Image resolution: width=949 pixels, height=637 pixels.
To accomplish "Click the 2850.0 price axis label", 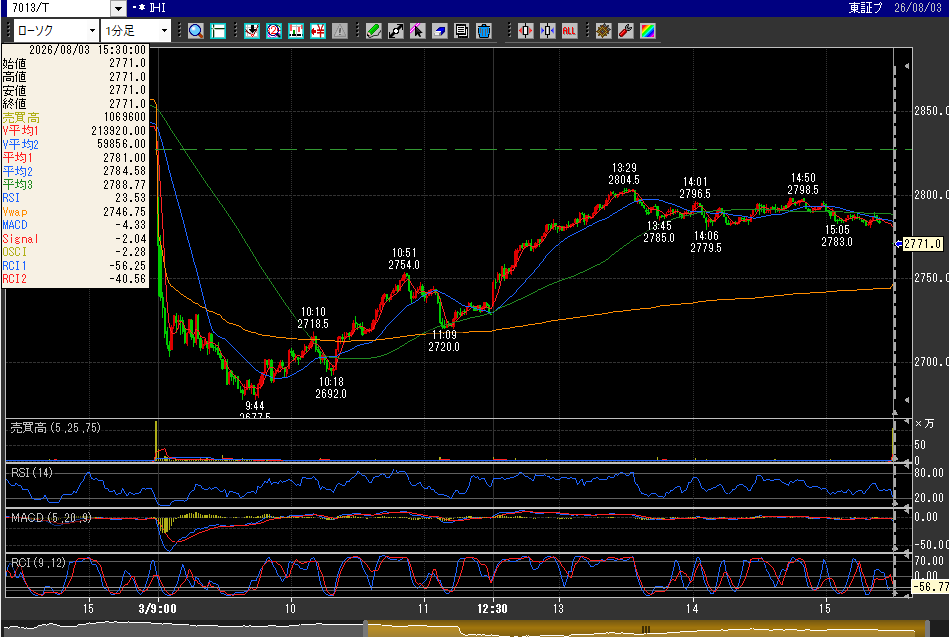I will click(931, 111).
